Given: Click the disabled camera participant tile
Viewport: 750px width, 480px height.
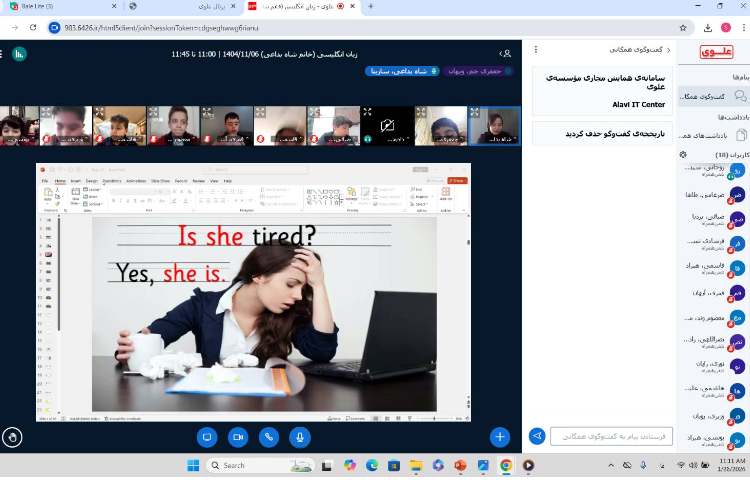Looking at the screenshot, I should (387, 126).
